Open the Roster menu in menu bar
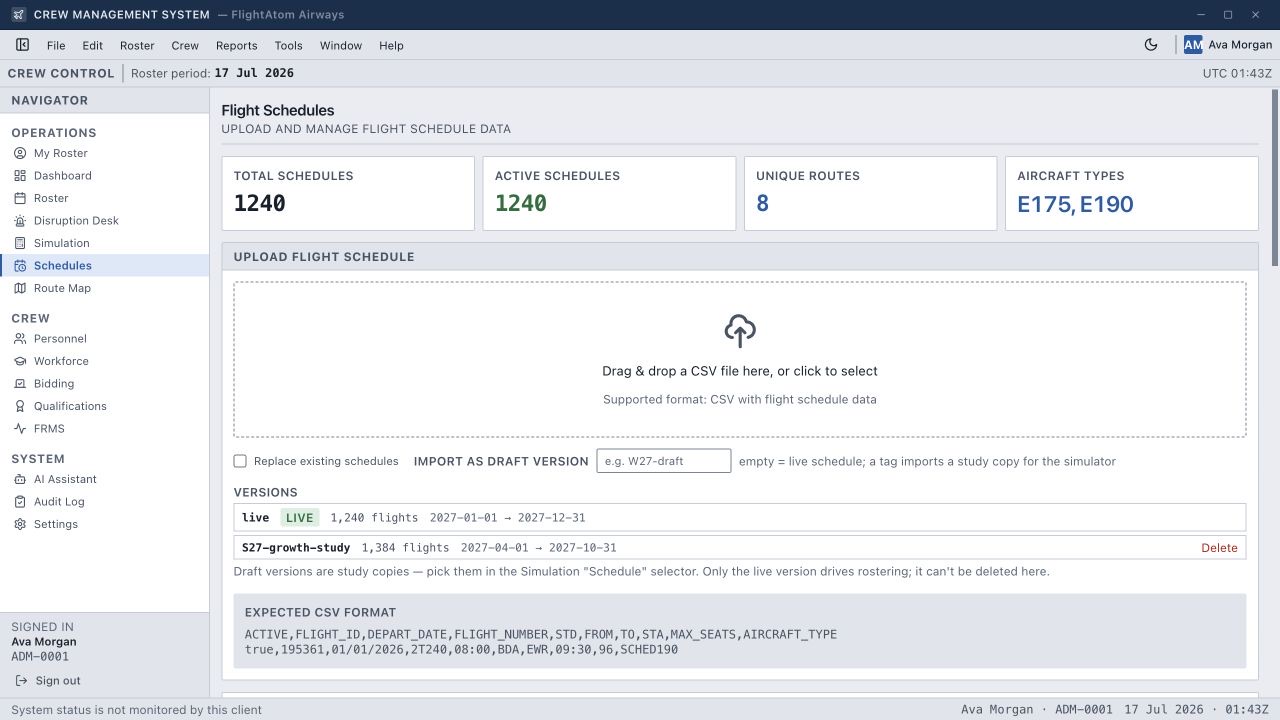 [137, 45]
